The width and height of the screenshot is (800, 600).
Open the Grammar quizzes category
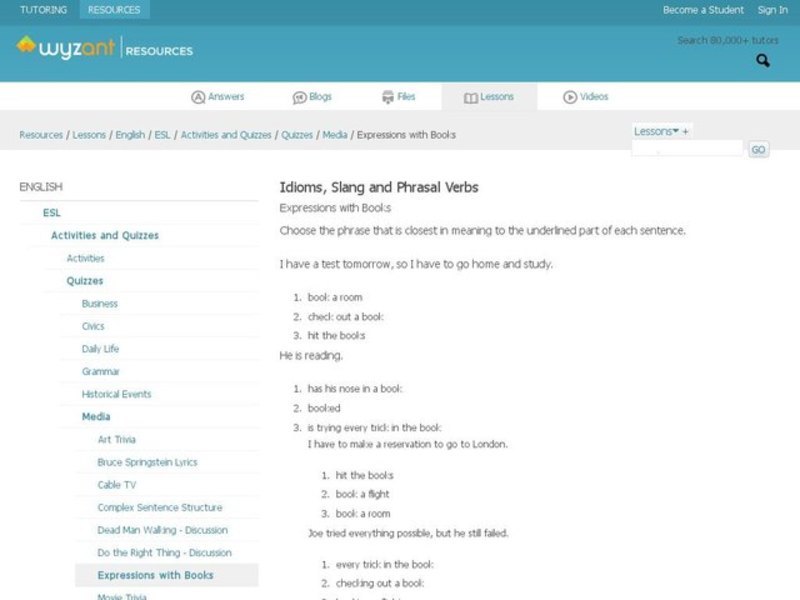(x=101, y=372)
